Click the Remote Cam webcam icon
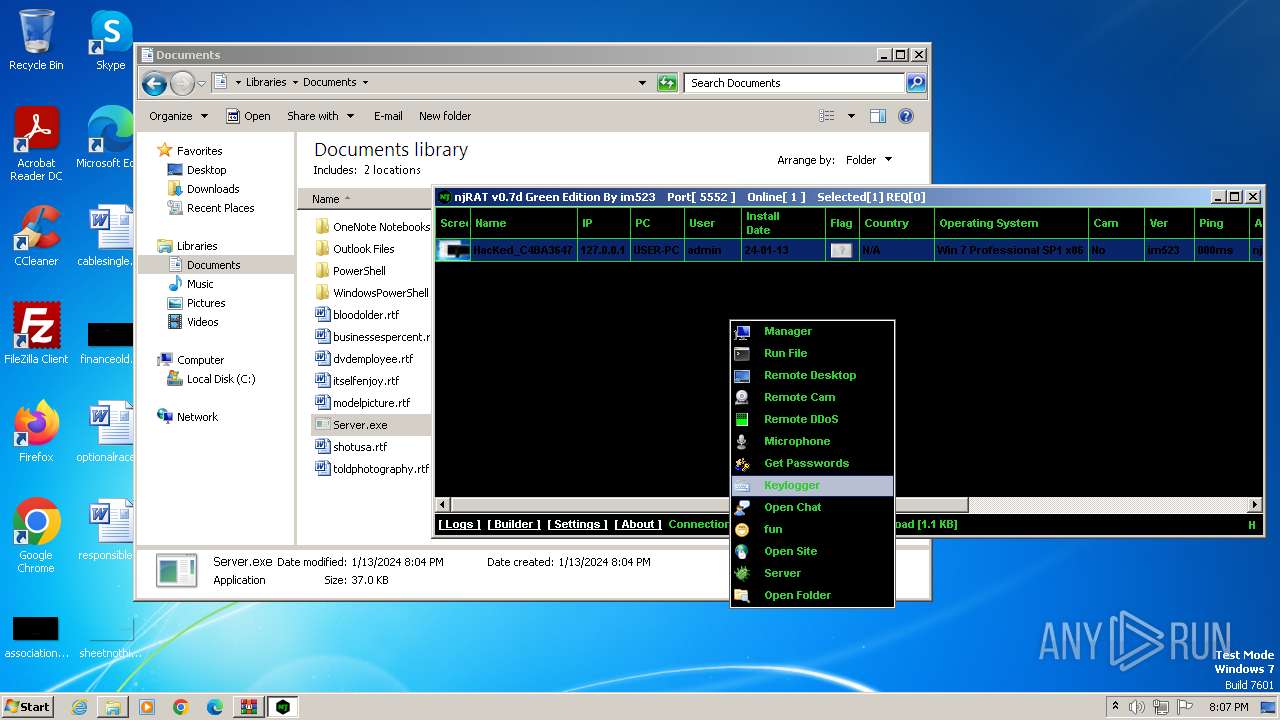1280x720 pixels. [742, 398]
